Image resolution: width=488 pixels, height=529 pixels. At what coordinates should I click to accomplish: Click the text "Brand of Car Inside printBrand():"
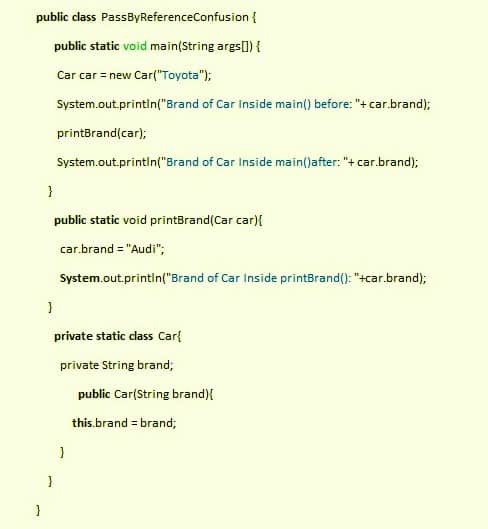(x=261, y=278)
